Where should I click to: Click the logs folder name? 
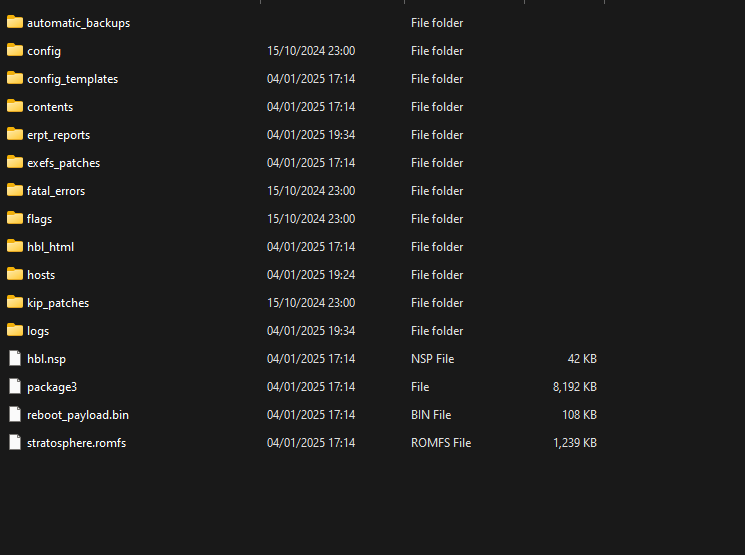pos(38,331)
